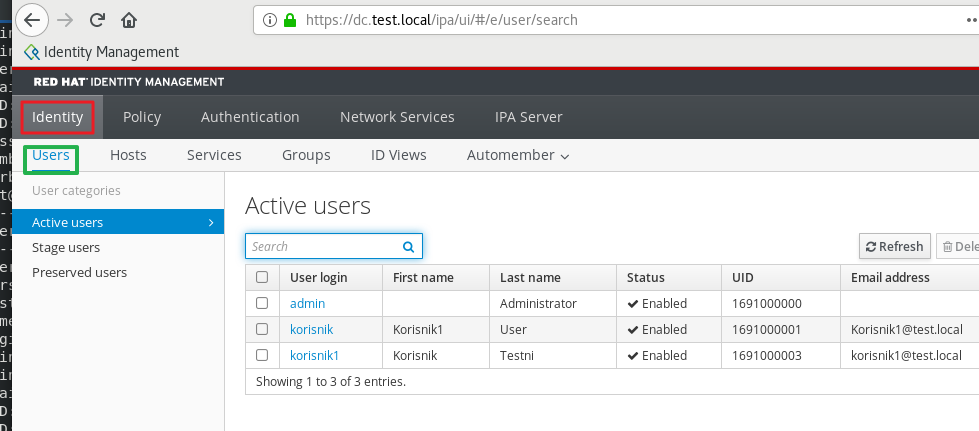The image size is (979, 431).
Task: Check the box for user korisnik1
Action: 262,355
